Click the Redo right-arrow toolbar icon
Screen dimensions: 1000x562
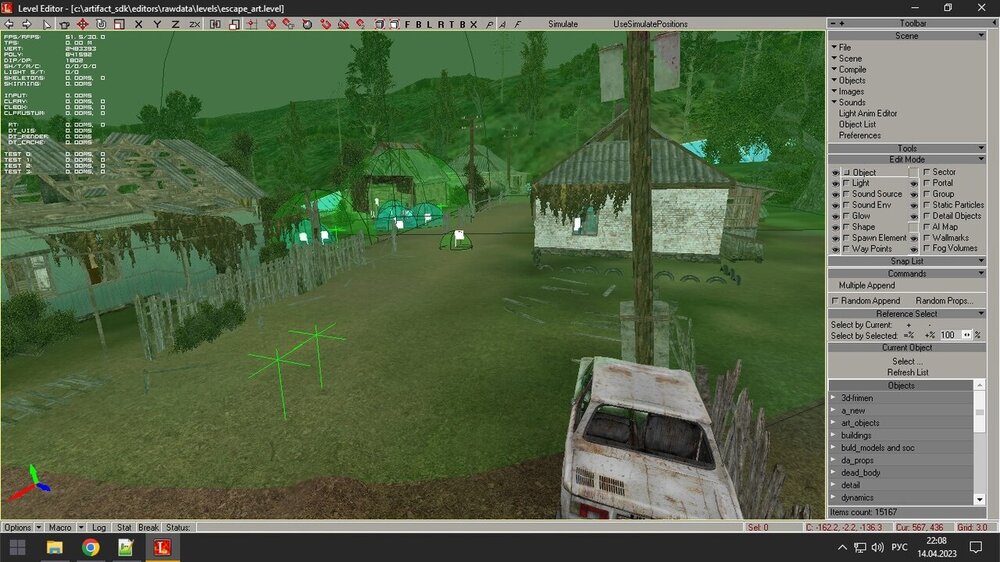(27, 24)
